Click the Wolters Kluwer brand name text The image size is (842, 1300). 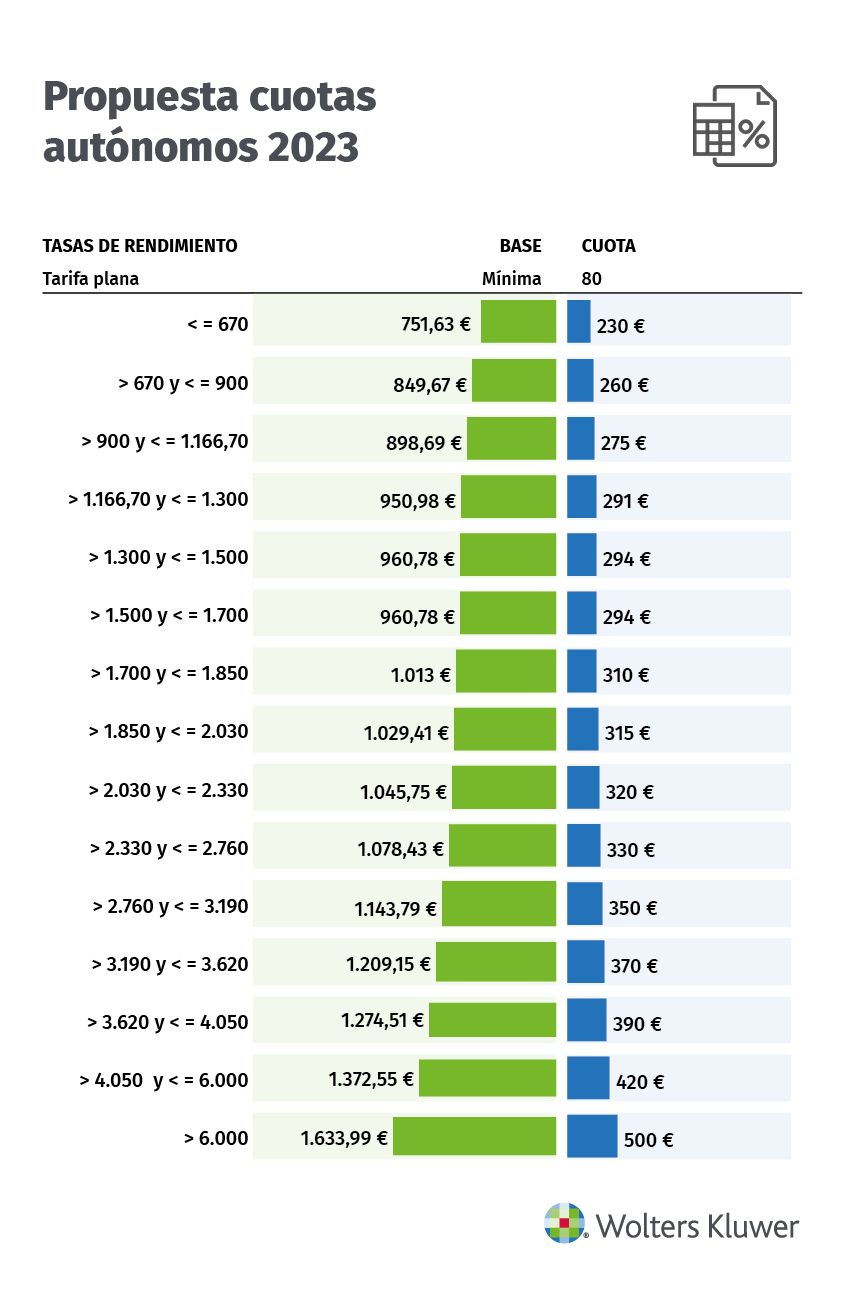pyautogui.click(x=698, y=1226)
